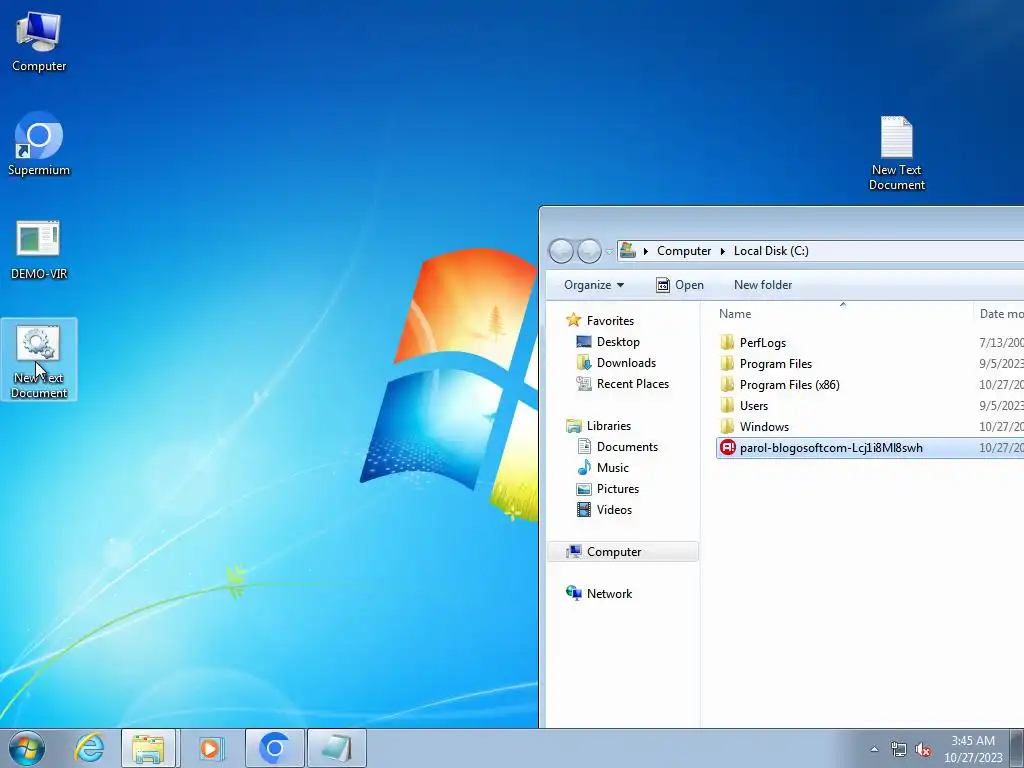The image size is (1024, 768).
Task: Expand the arrow after Computer in breadcrumb
Action: point(722,251)
